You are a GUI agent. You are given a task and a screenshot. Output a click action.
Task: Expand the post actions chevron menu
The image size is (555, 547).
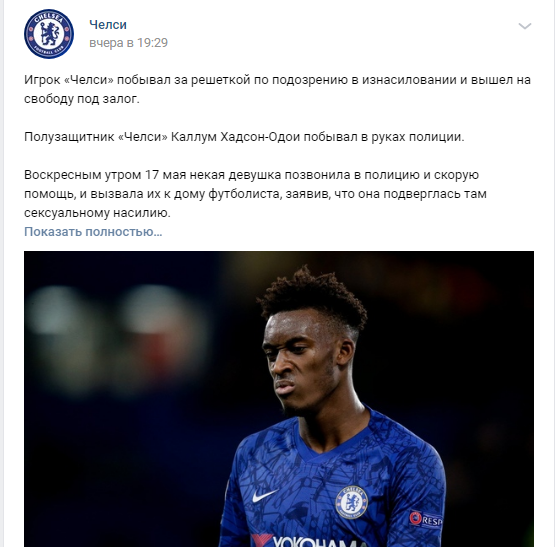coord(525,26)
